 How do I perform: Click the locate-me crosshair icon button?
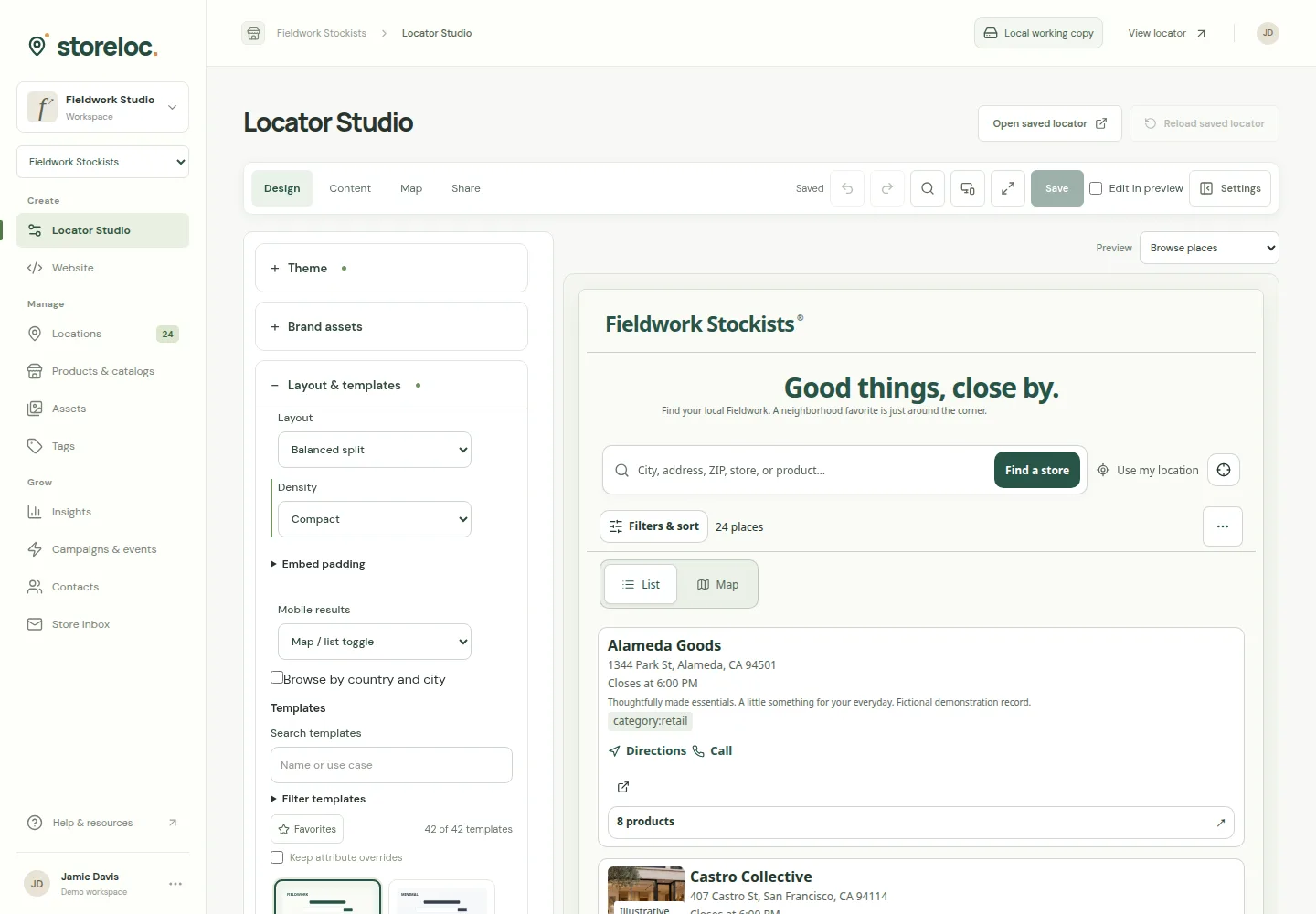click(1224, 470)
